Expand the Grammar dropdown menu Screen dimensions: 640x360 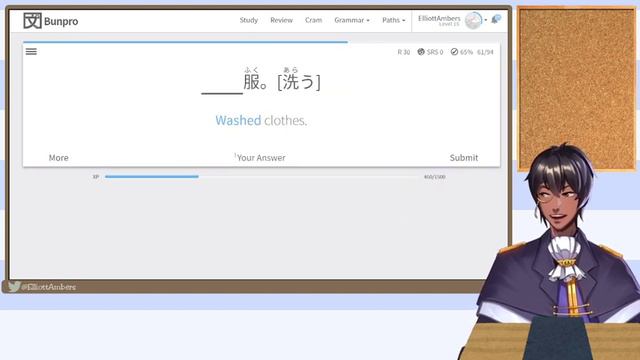pyautogui.click(x=352, y=20)
